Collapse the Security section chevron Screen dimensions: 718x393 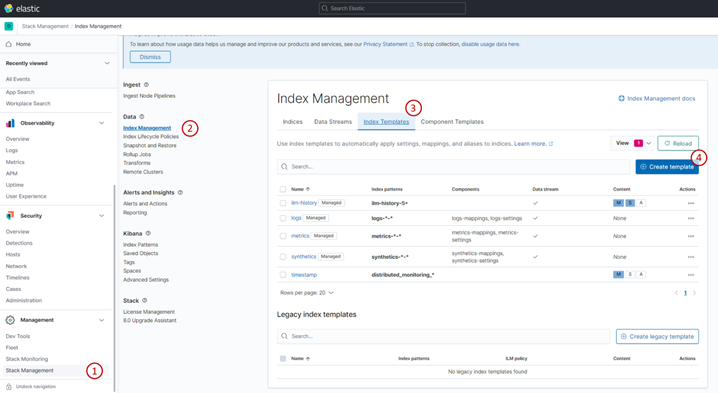[102, 215]
